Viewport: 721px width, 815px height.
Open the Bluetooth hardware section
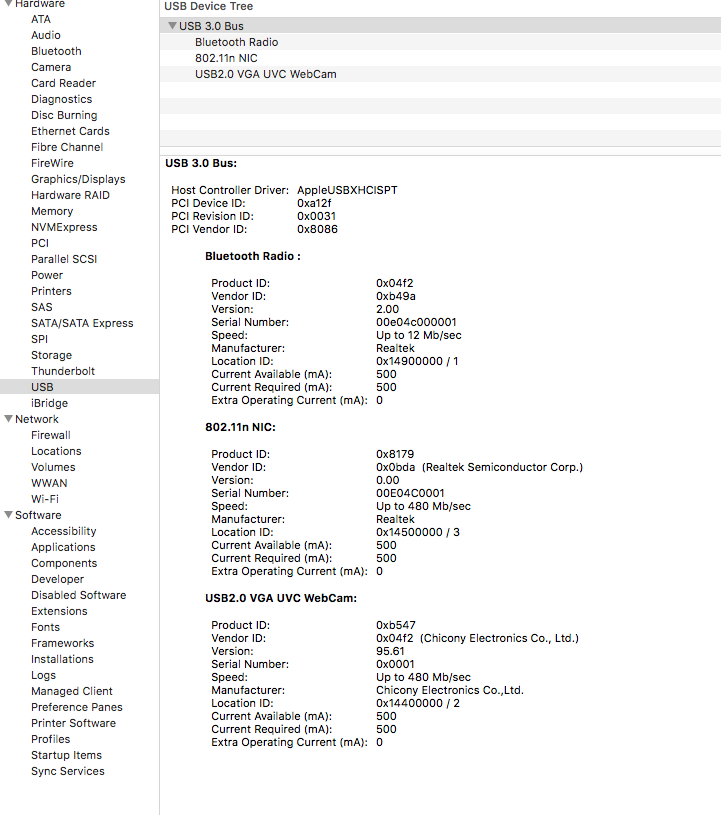[56, 51]
